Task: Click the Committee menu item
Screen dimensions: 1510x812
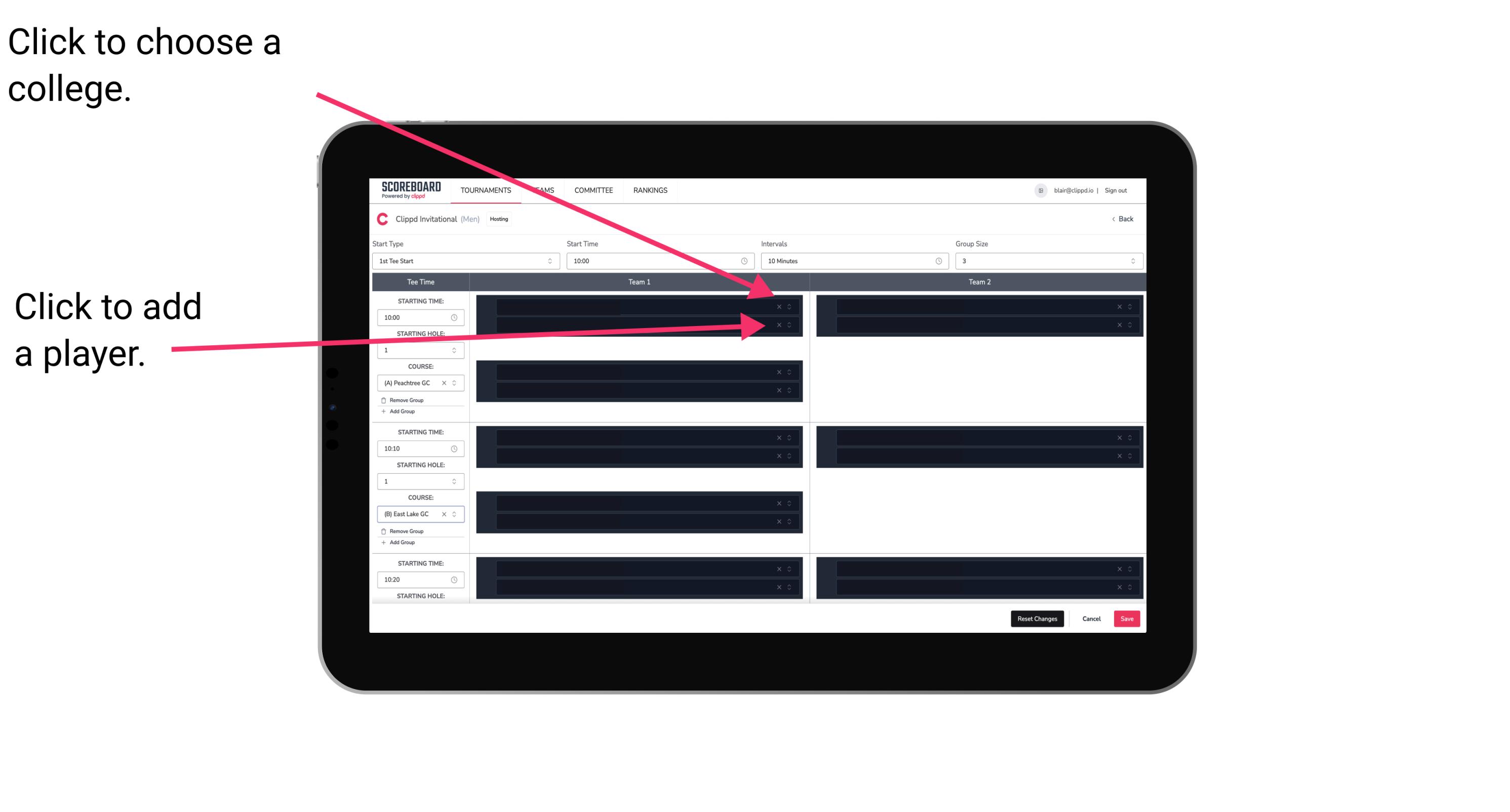Action: pyautogui.click(x=594, y=191)
